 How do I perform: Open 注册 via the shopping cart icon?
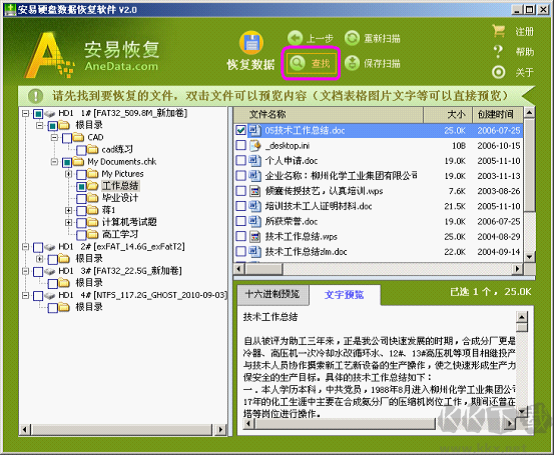(x=499, y=31)
